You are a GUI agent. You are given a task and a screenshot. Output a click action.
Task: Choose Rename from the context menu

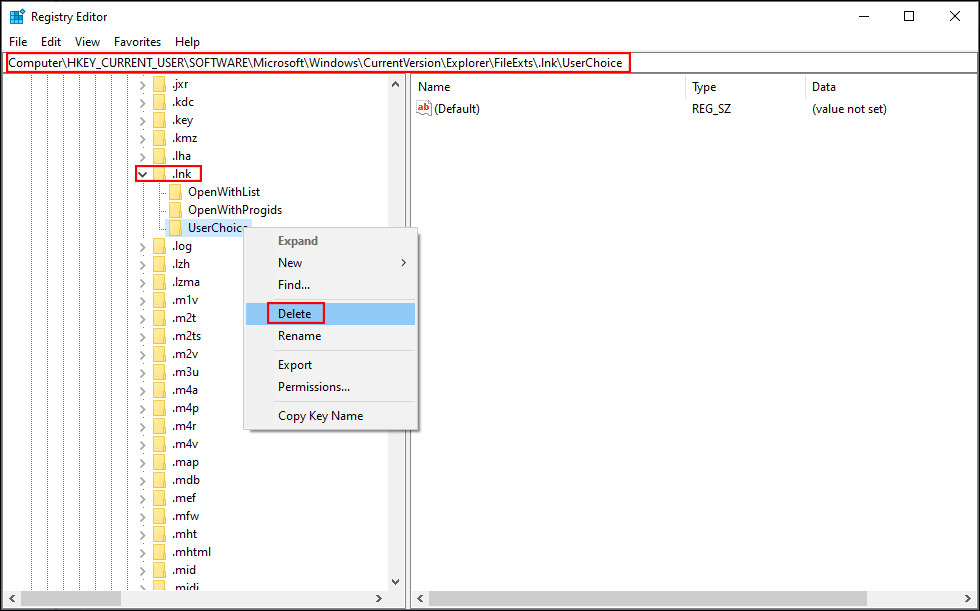pyautogui.click(x=331, y=336)
